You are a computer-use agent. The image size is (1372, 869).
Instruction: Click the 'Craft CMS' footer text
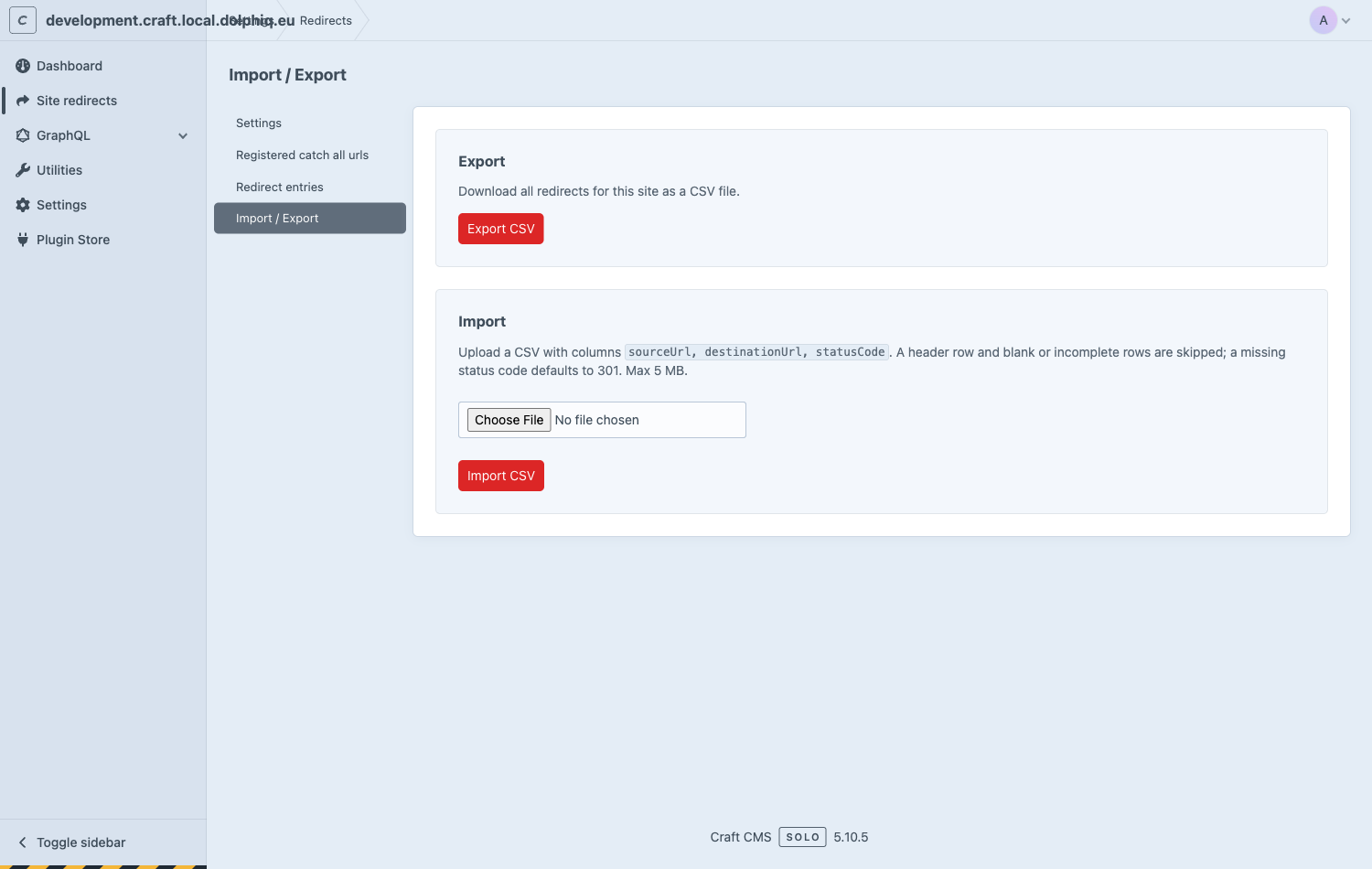[x=741, y=837]
